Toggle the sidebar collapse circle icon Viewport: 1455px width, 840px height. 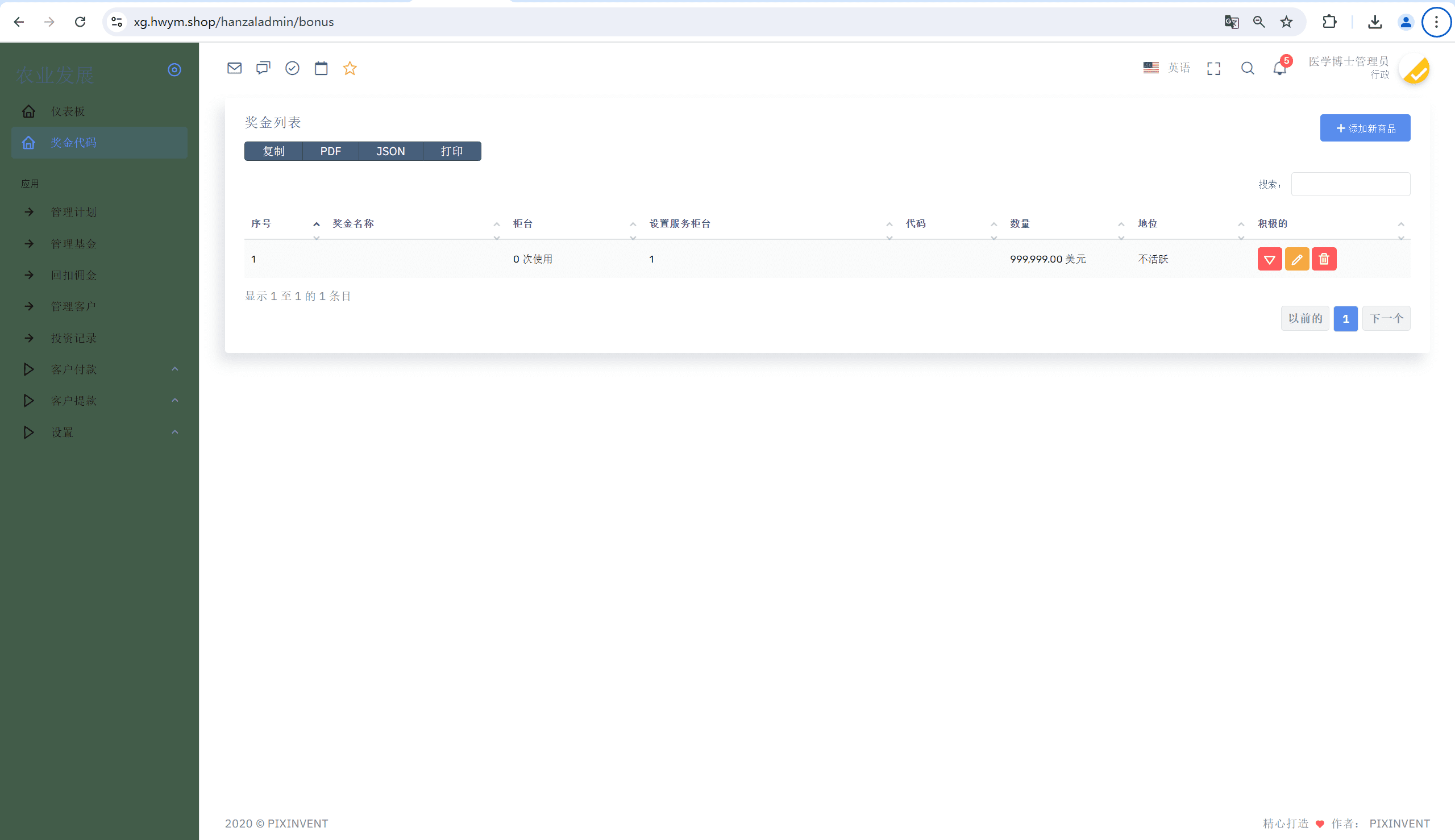(x=174, y=70)
